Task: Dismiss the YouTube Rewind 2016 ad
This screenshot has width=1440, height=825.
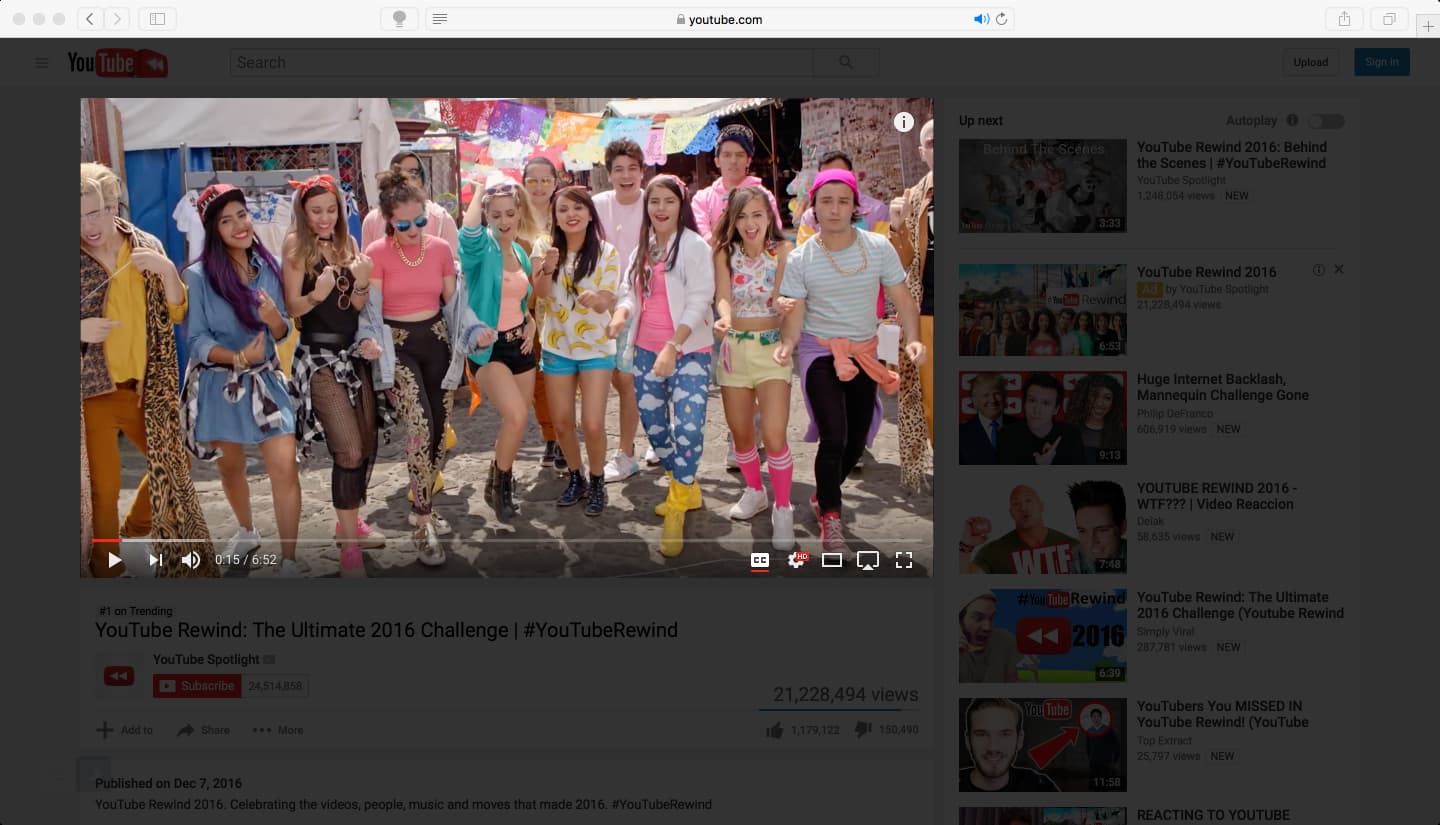Action: coord(1339,270)
